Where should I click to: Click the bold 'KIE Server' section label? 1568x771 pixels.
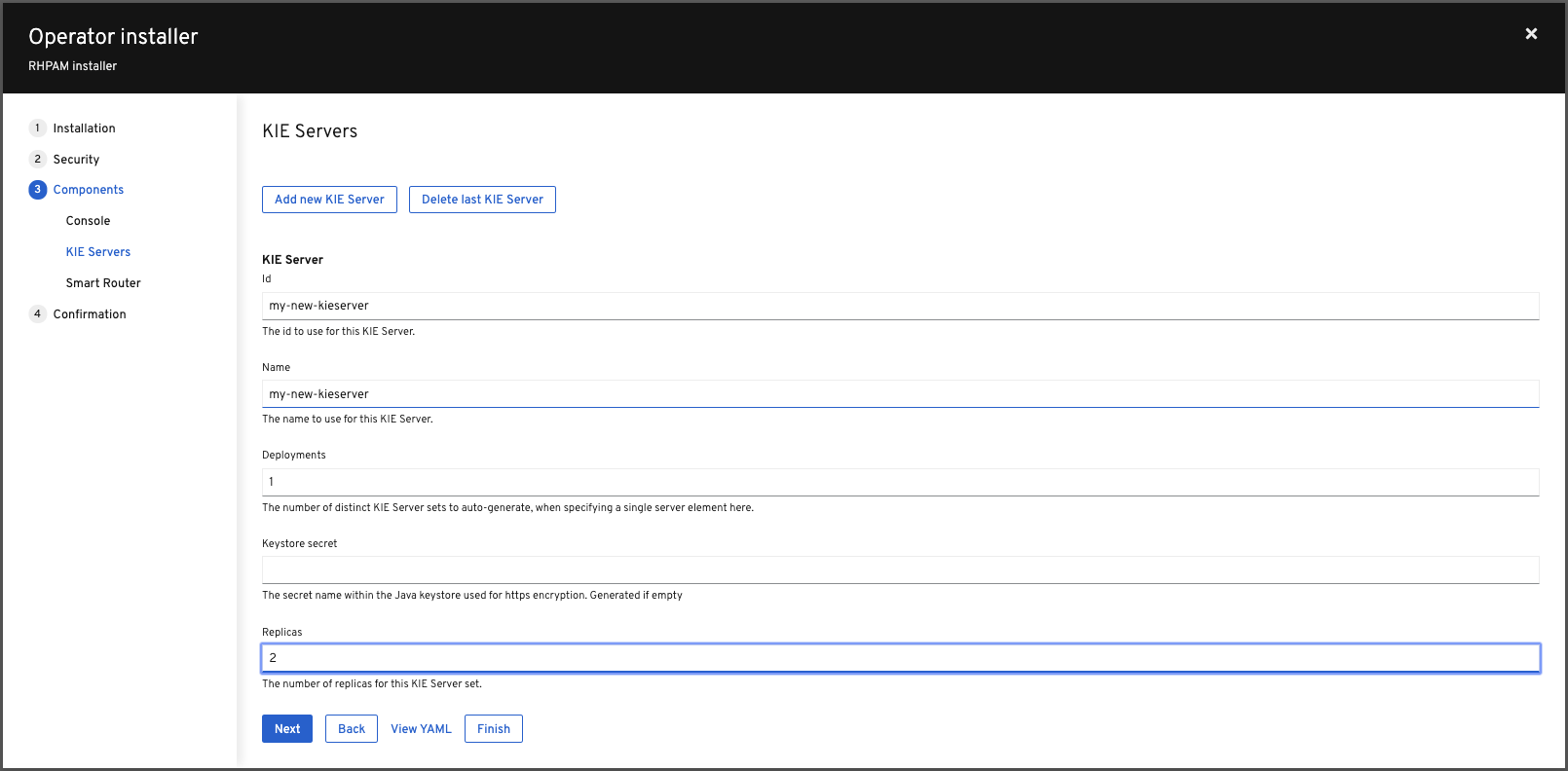click(x=292, y=260)
